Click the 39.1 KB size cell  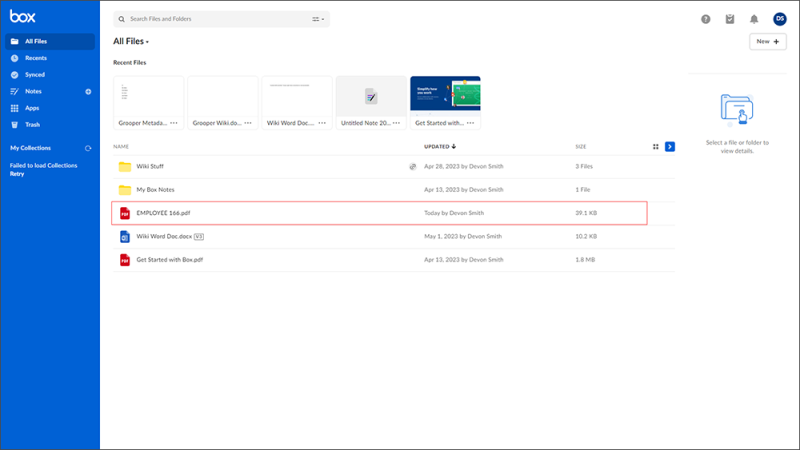click(x=586, y=213)
